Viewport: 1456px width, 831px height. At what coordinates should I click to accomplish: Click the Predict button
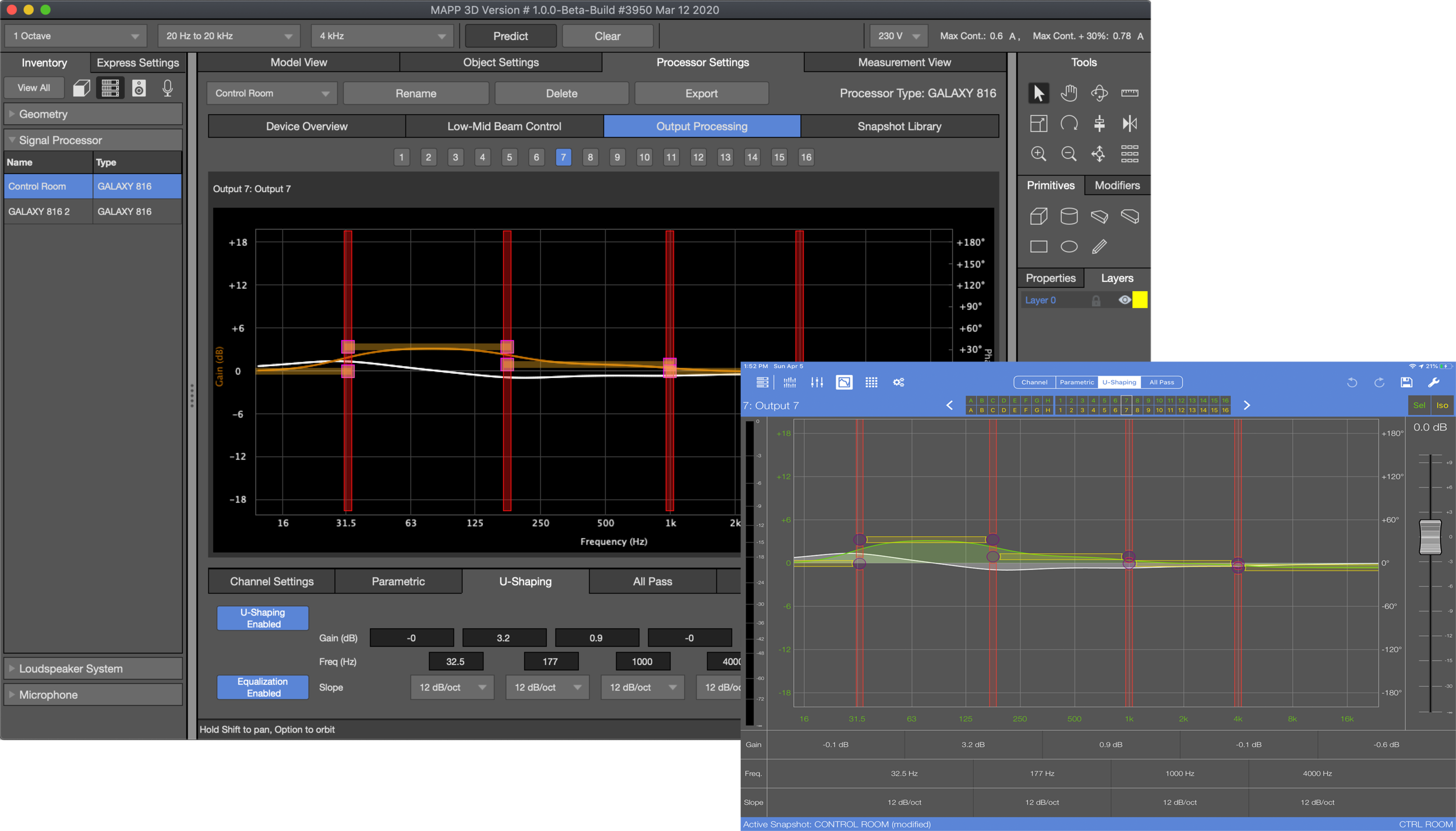pyautogui.click(x=510, y=36)
